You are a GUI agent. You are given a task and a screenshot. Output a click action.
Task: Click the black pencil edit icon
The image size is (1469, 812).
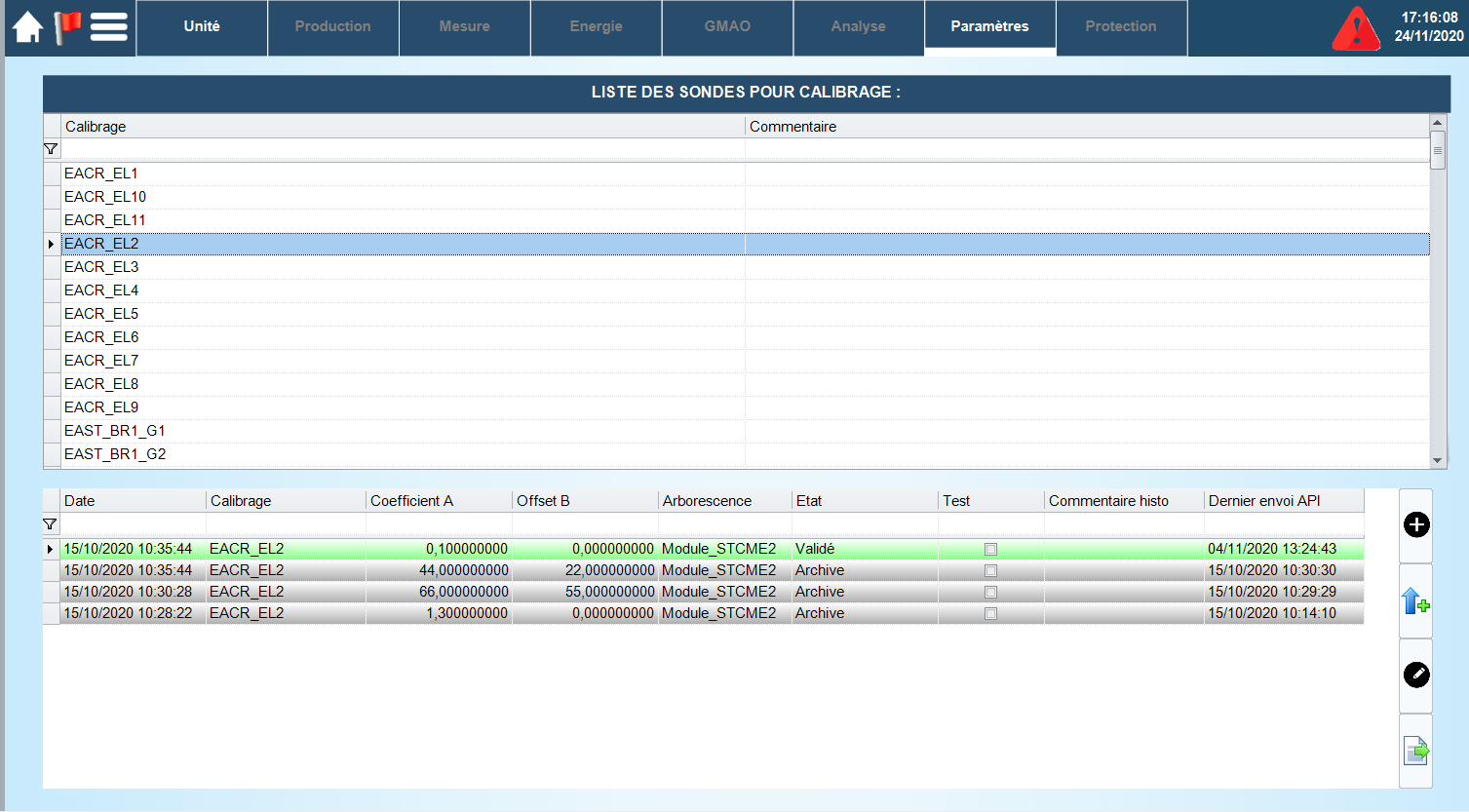1415,675
